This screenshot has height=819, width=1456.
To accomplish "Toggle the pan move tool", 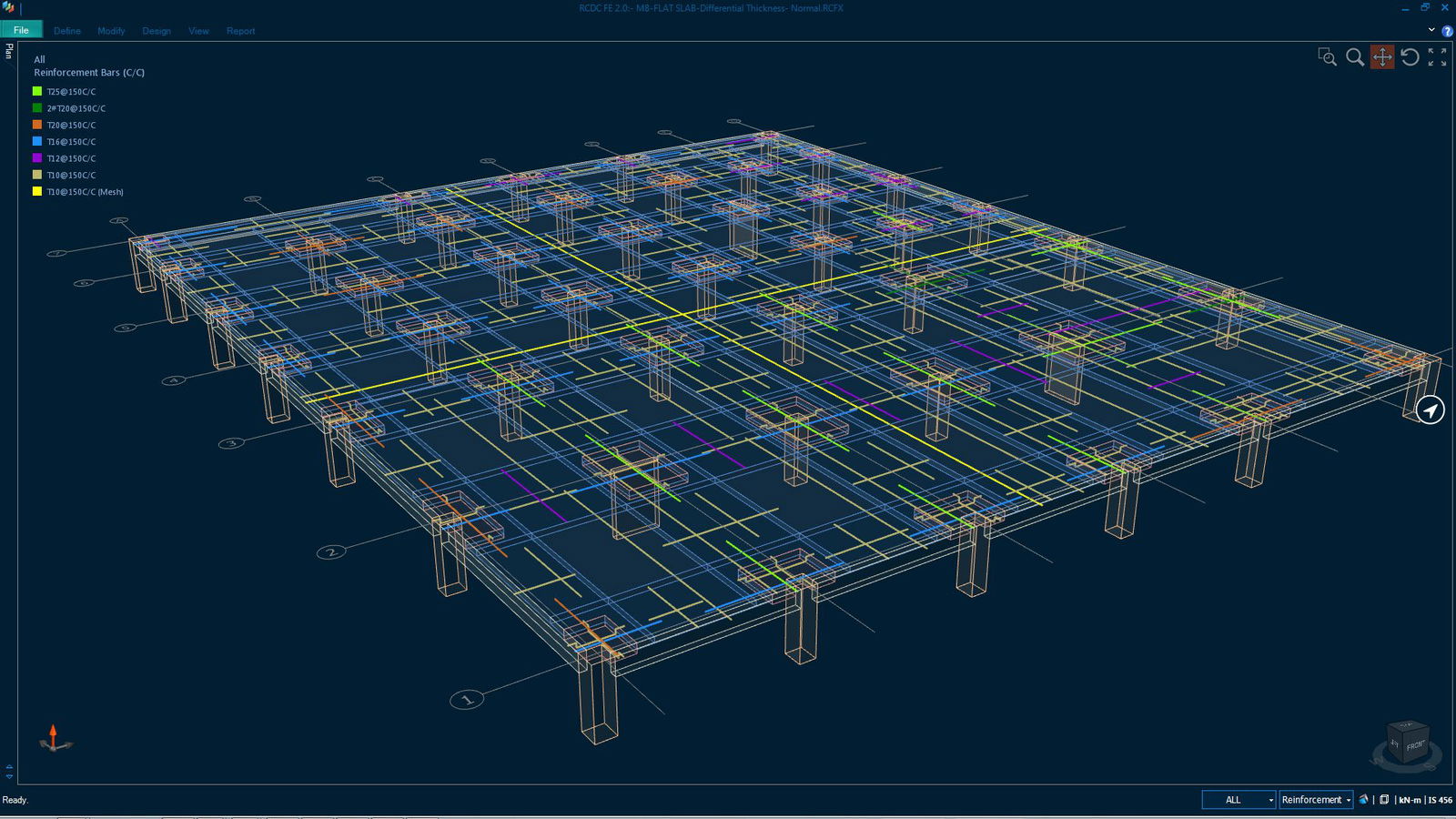I will pos(1382,57).
